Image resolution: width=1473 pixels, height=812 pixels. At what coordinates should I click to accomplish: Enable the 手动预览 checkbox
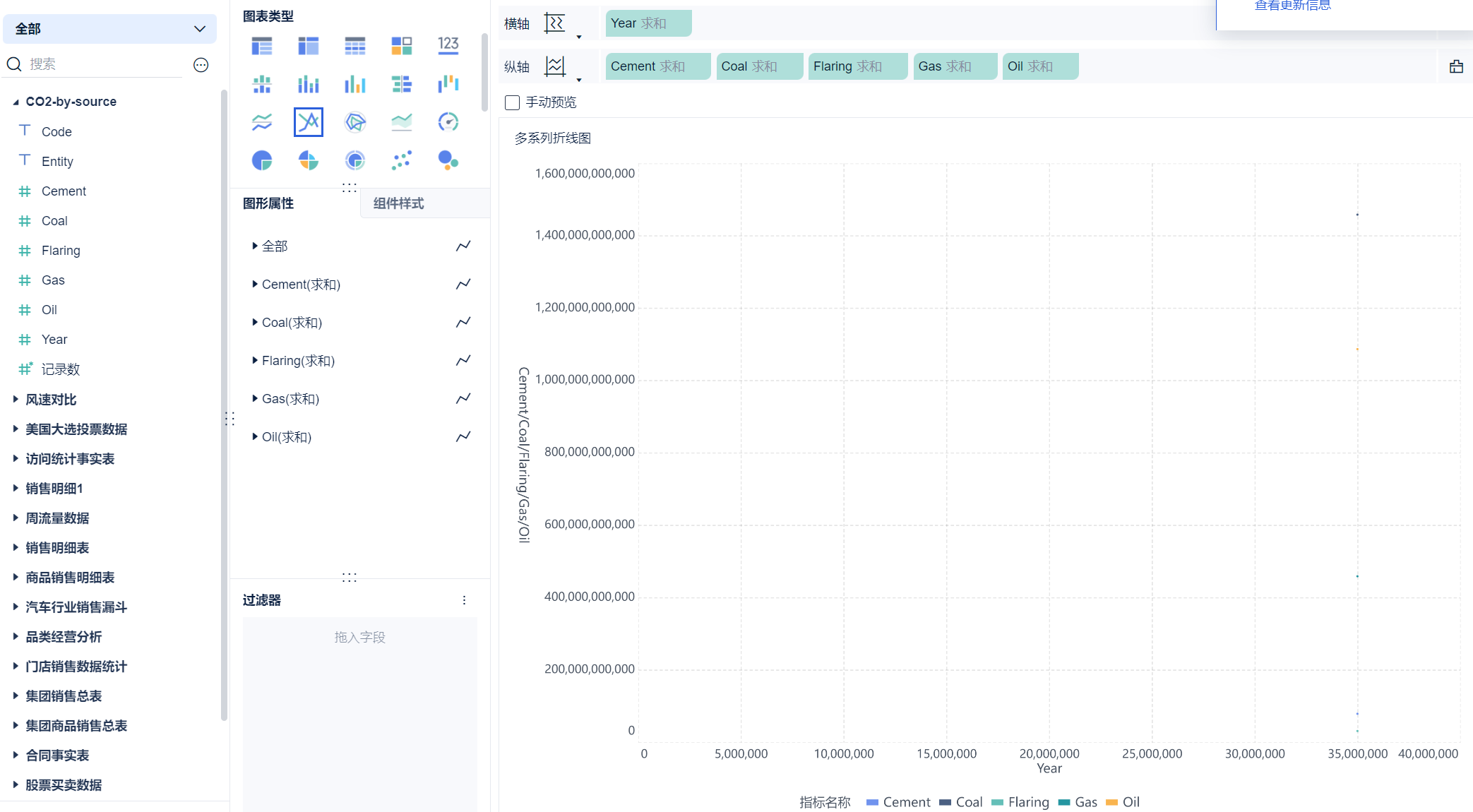tap(513, 102)
